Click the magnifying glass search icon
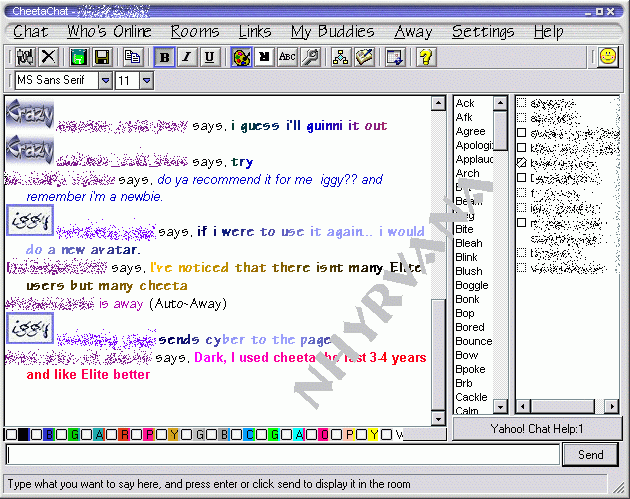 pyautogui.click(x=310, y=57)
